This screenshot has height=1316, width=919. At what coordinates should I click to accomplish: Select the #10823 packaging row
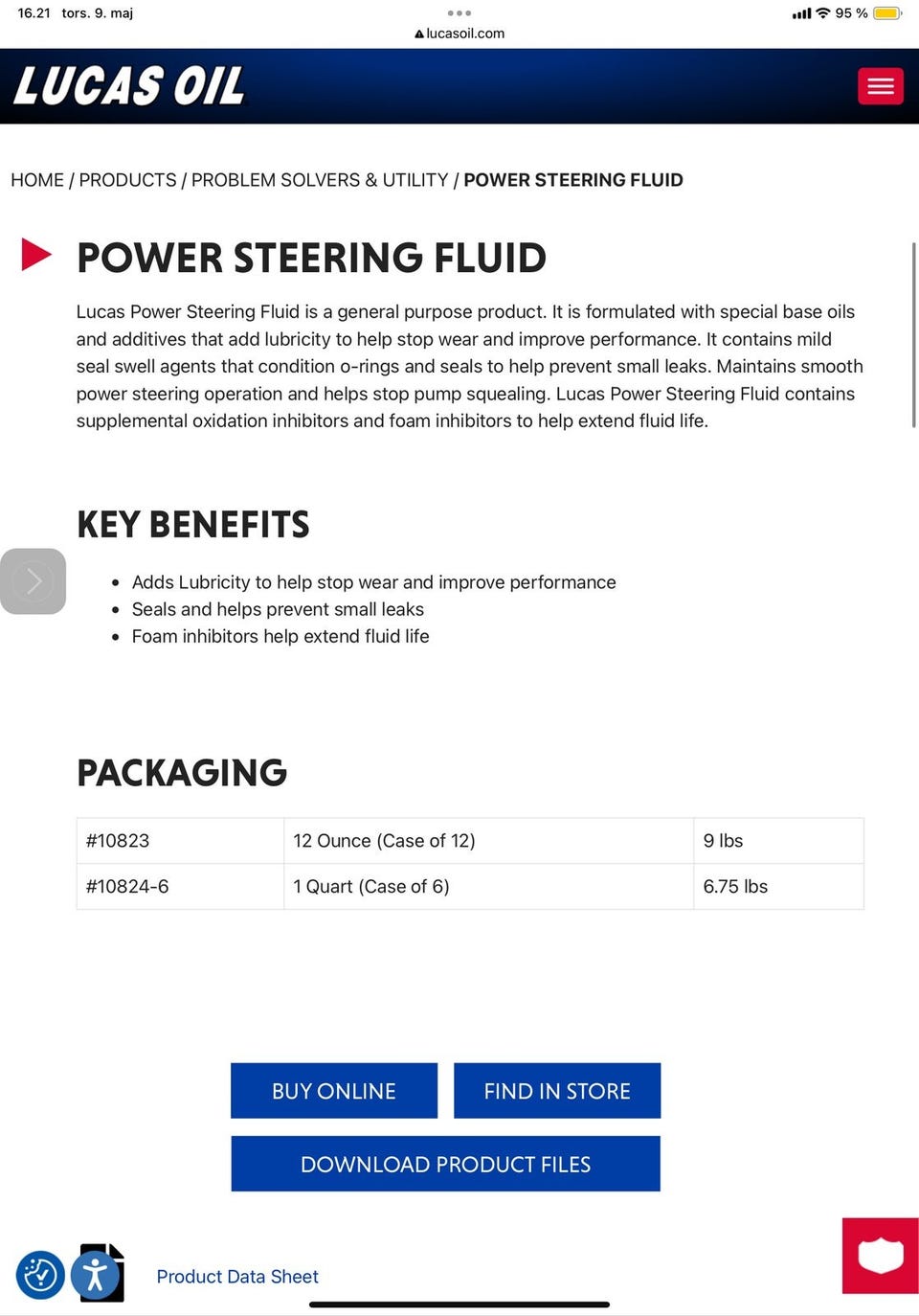coord(469,841)
